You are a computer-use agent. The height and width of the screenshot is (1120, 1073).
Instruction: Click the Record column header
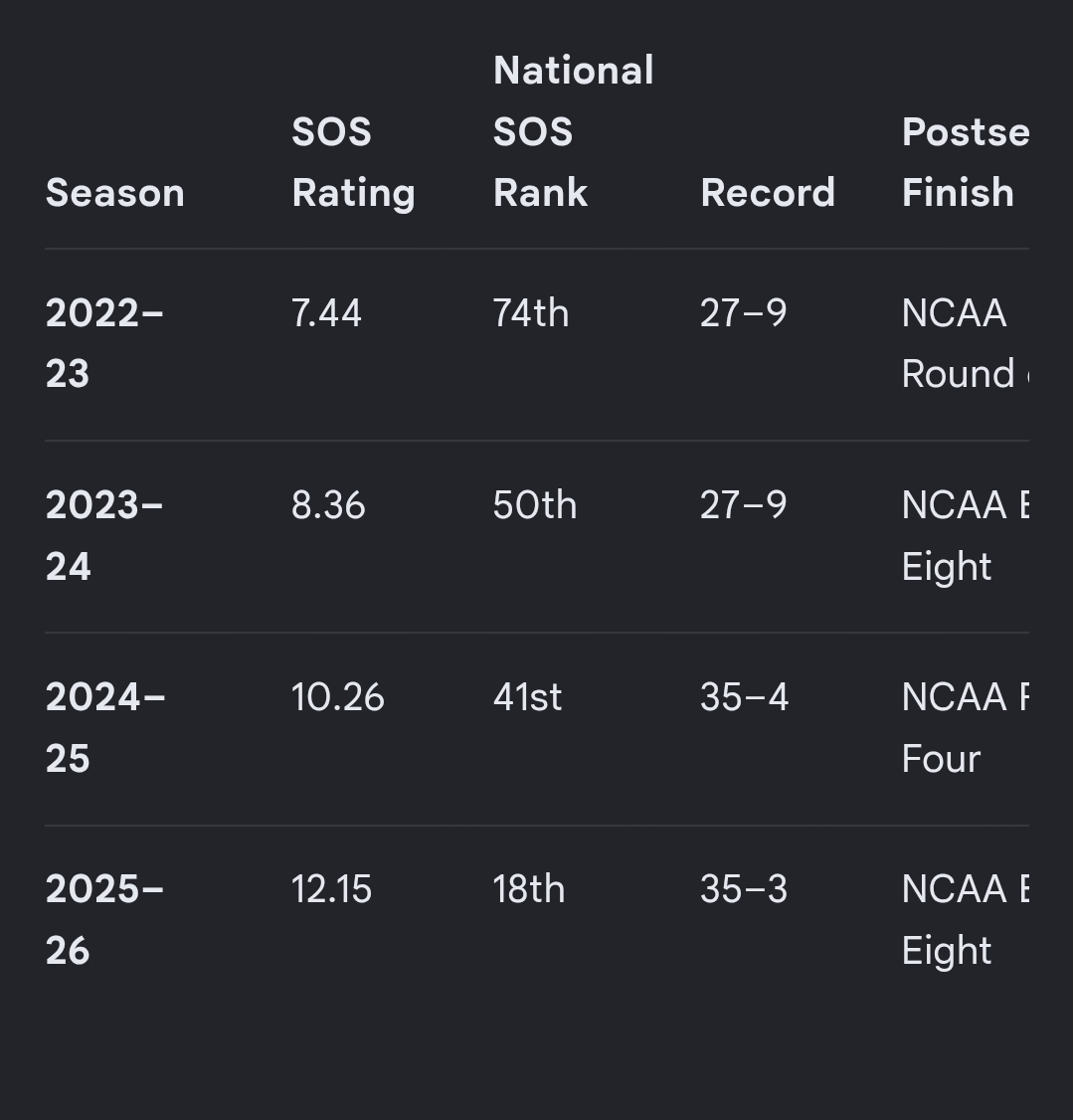768,193
